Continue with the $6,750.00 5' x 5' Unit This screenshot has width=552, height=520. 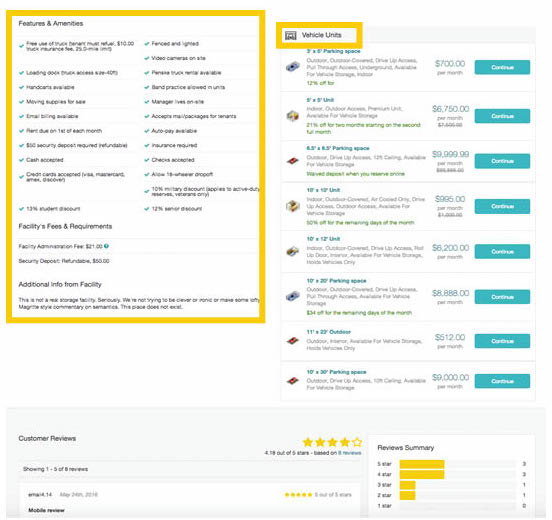click(x=502, y=116)
